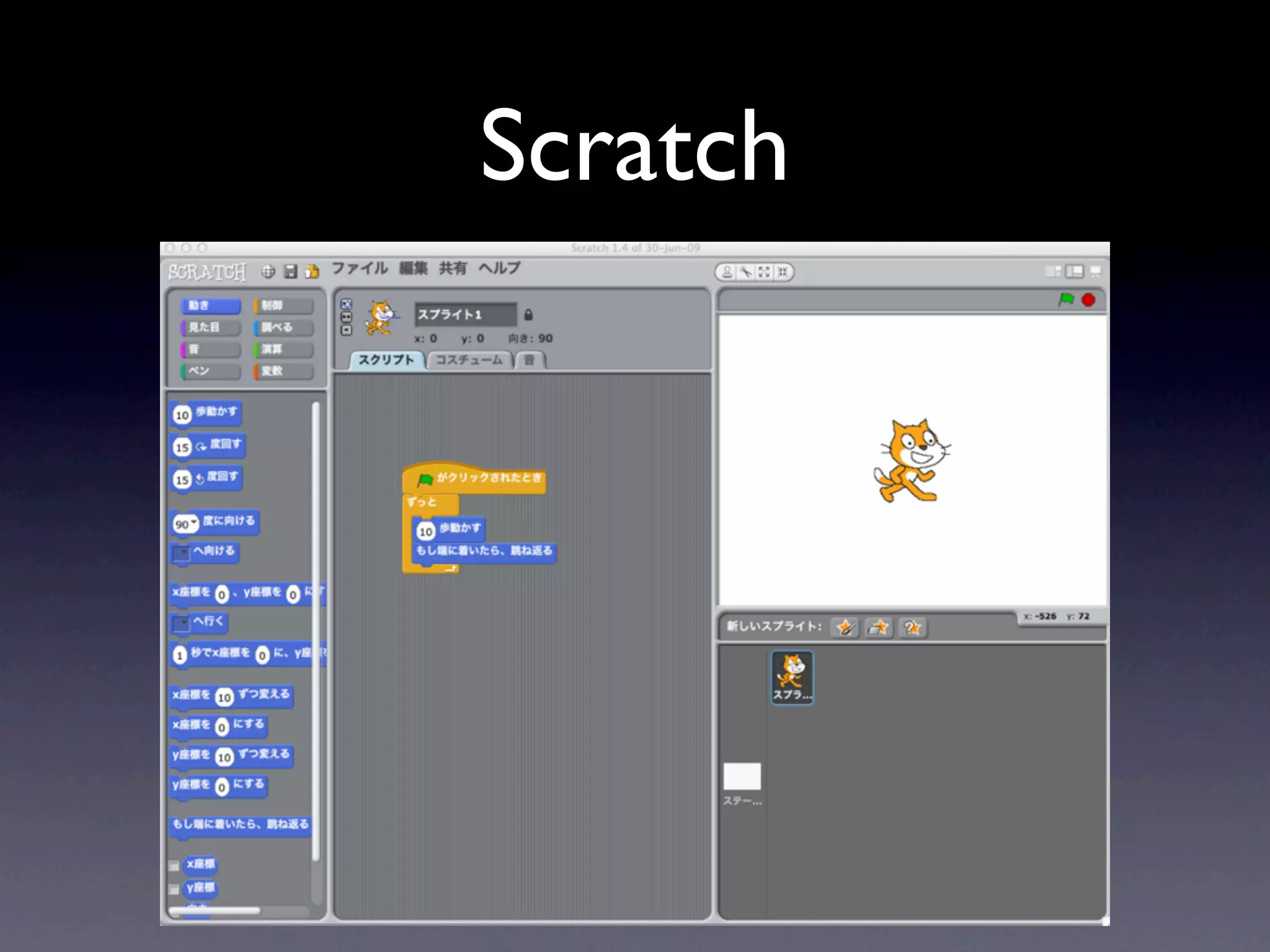Get a surprise sprite
This screenshot has height=952, width=1270.
[x=912, y=627]
